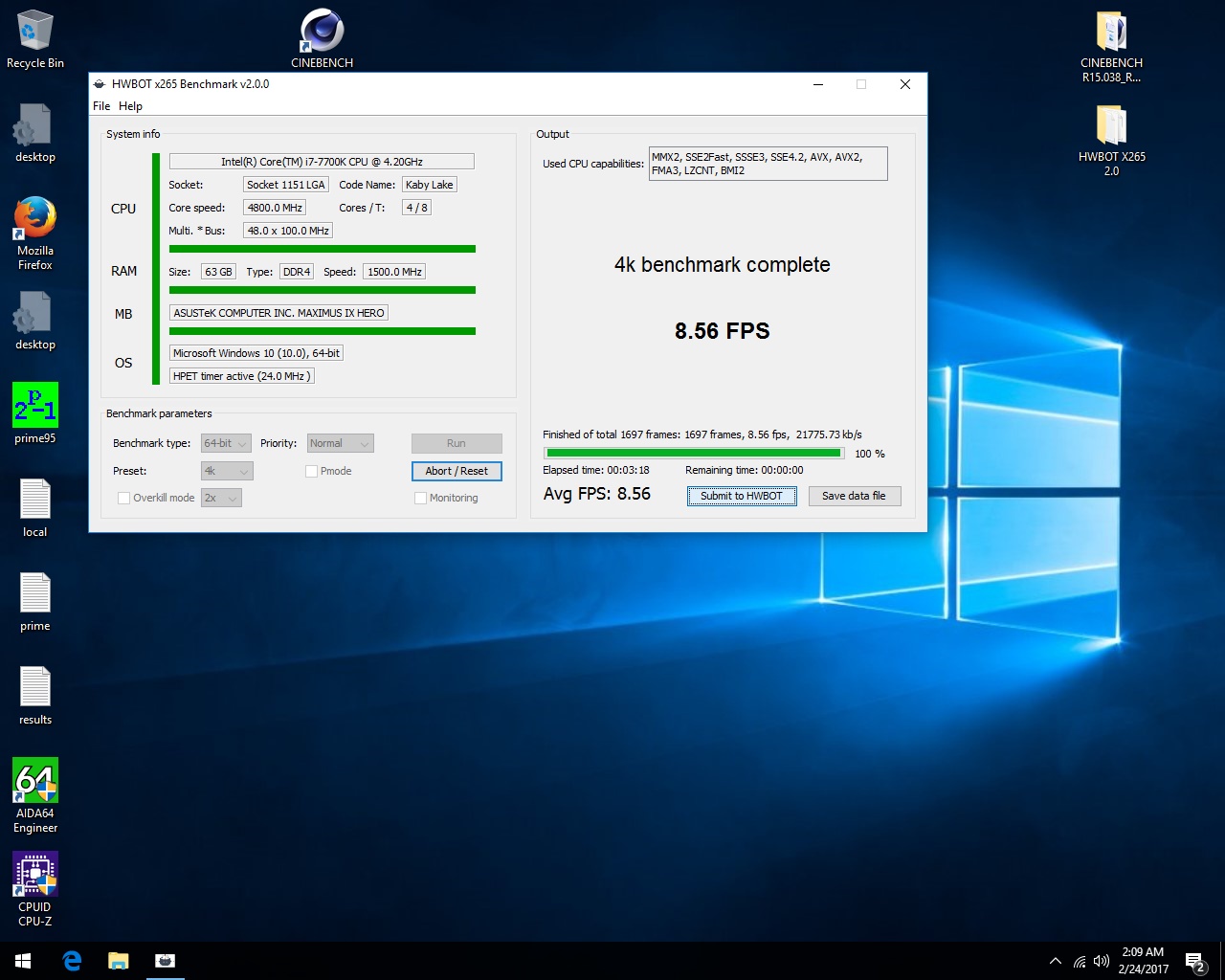The width and height of the screenshot is (1225, 980).
Task: Click Submit to HWBOT
Action: pos(742,496)
